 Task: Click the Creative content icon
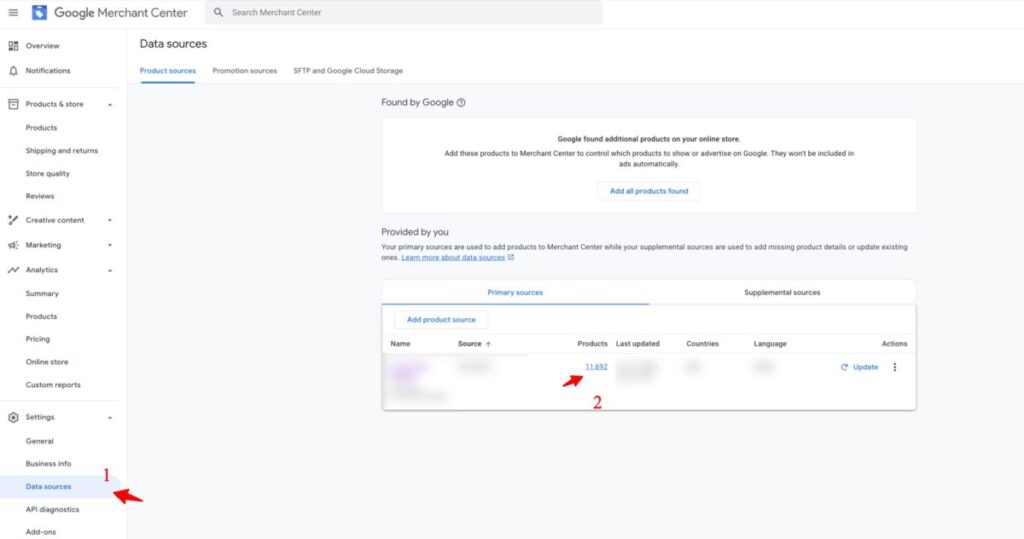tap(13, 220)
